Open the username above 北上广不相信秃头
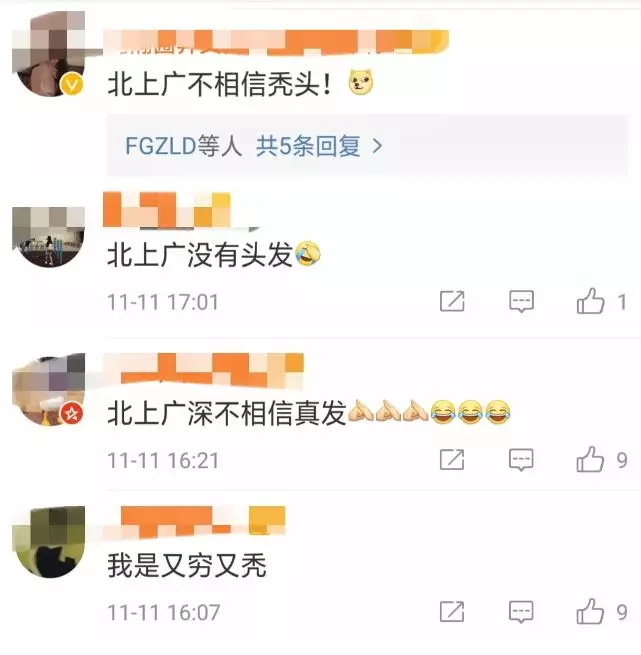Image resolution: width=641 pixels, height=655 pixels. (276, 42)
